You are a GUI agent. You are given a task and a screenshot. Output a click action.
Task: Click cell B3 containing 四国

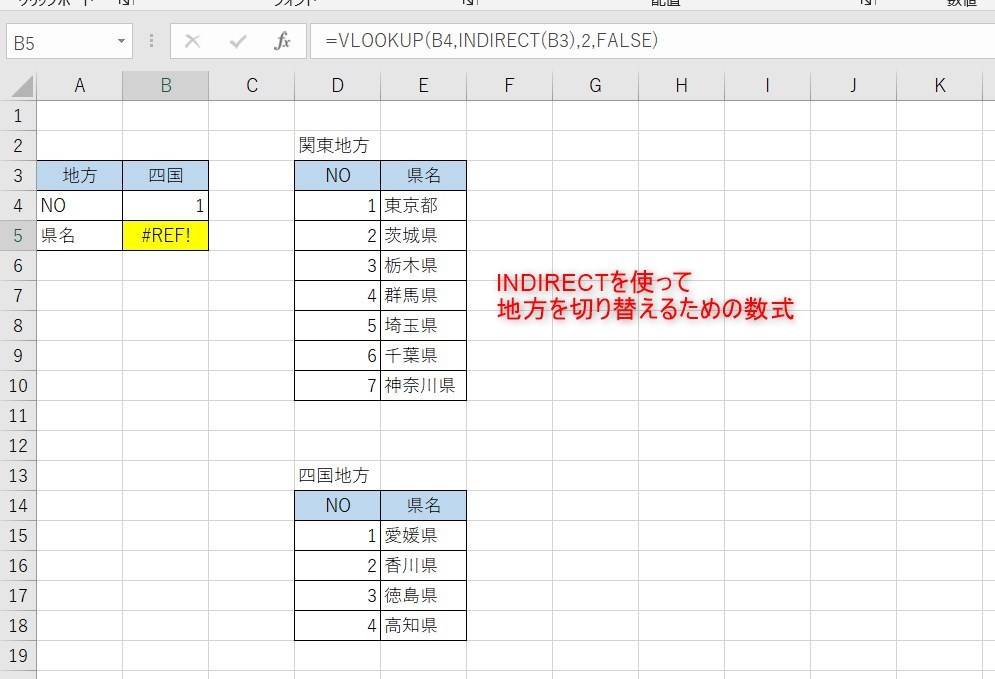click(x=166, y=175)
